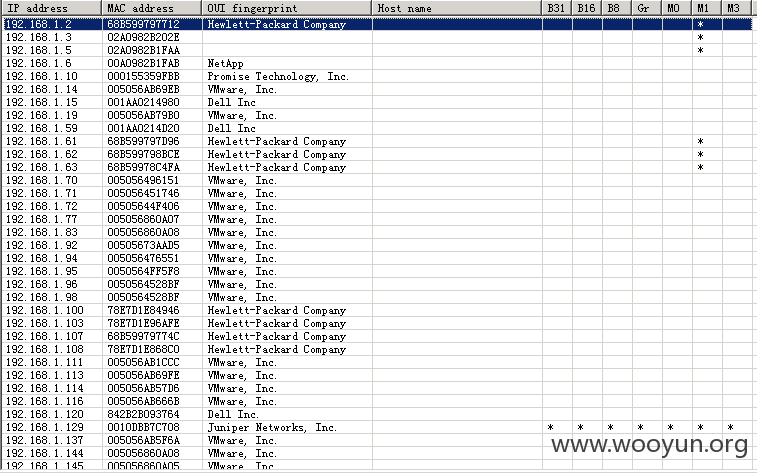Sort by the IP address column header
757x473 pixels.
click(x=52, y=8)
